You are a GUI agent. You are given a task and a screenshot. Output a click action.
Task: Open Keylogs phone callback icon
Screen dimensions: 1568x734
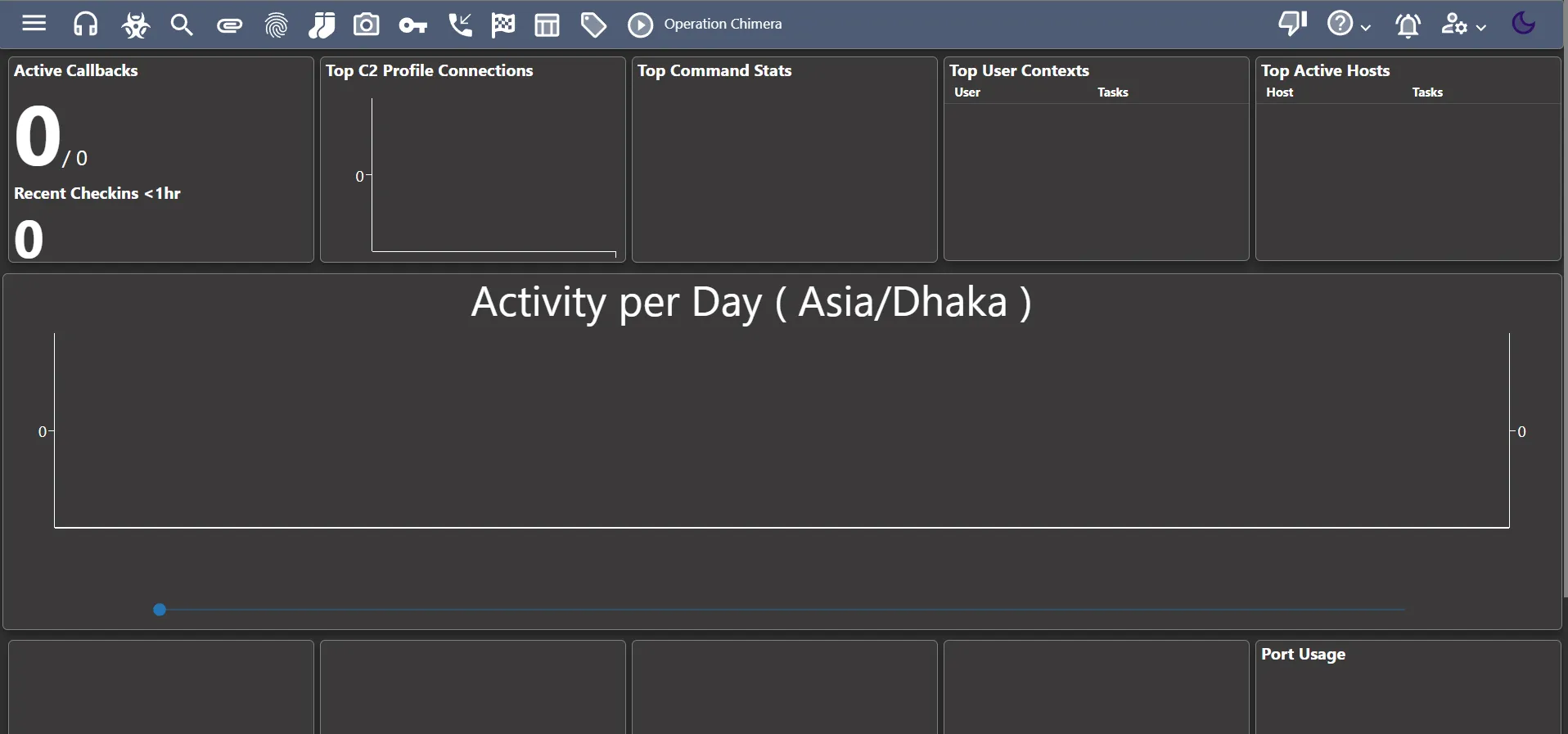(460, 25)
